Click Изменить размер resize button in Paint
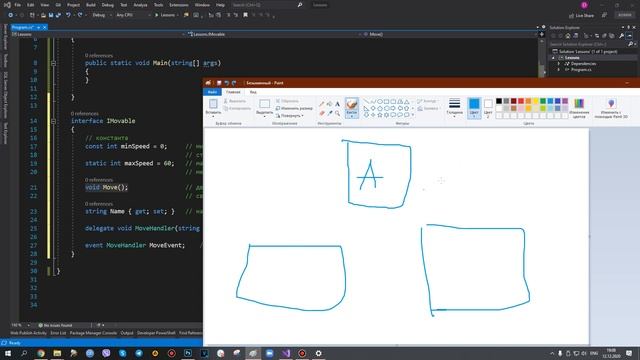The height and width of the screenshot is (360, 640). pyautogui.click(x=294, y=108)
